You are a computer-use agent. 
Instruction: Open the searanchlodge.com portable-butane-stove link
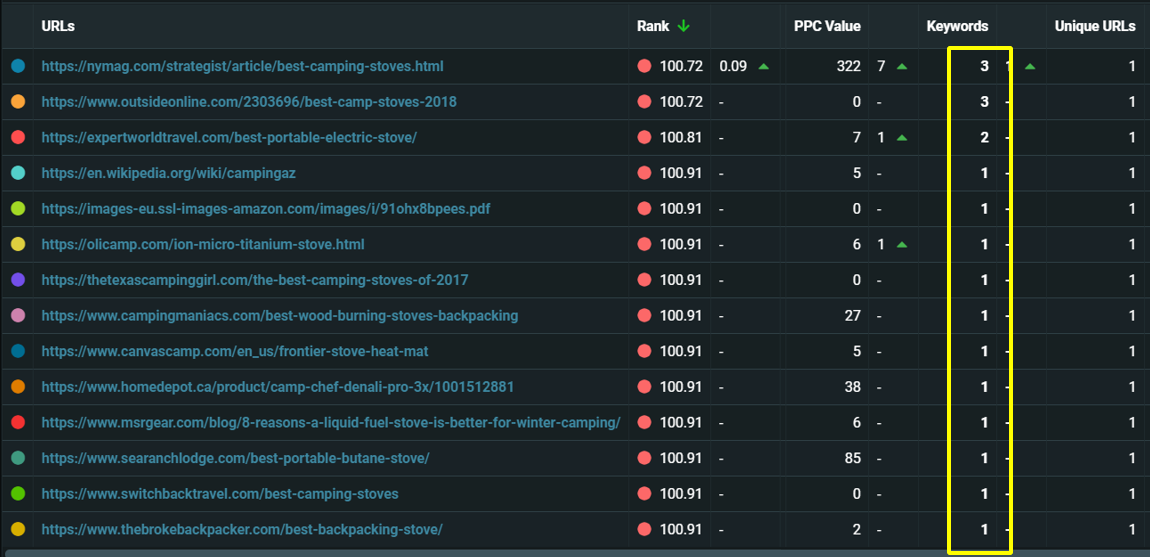pos(235,458)
